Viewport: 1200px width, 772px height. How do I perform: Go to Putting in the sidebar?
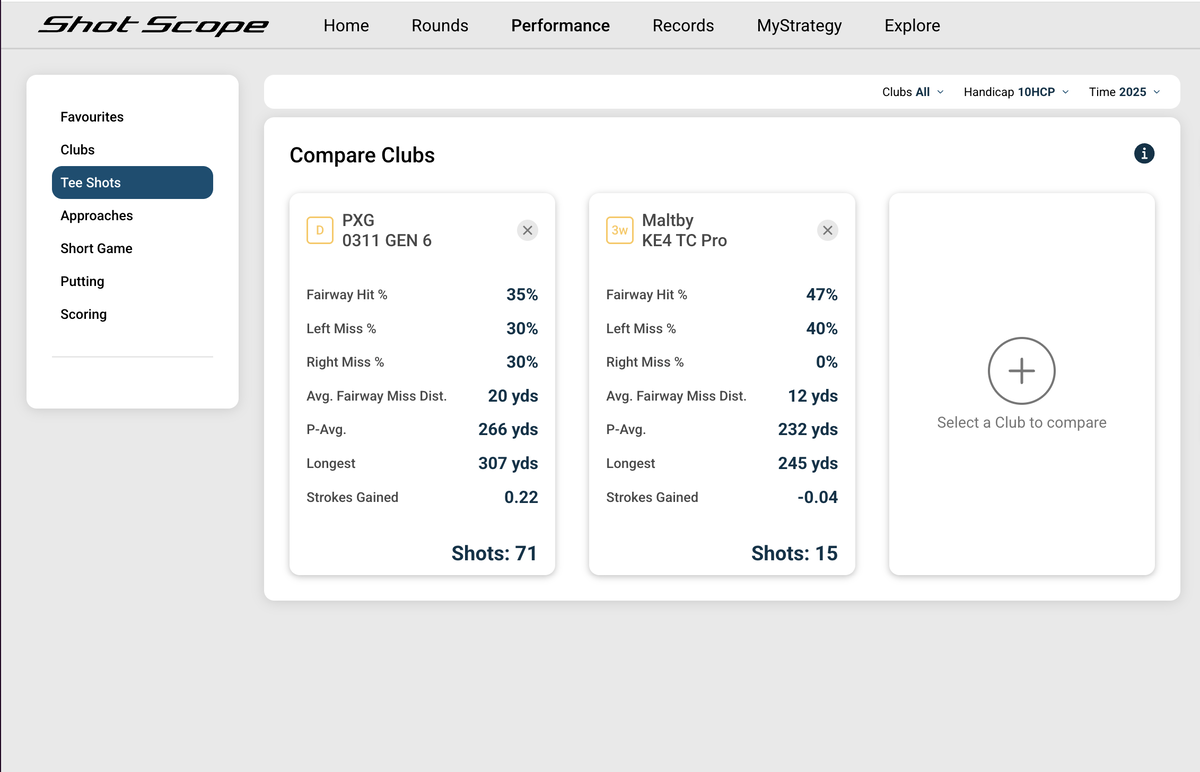(x=132, y=282)
